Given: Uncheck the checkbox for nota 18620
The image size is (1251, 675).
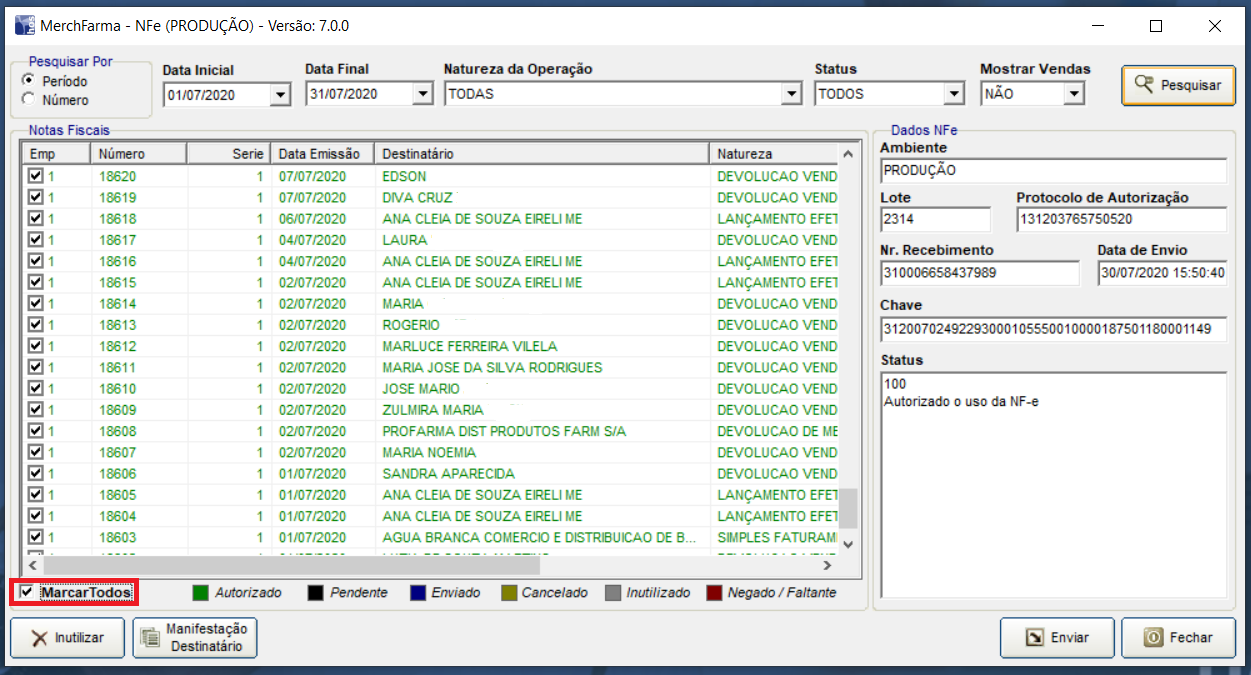Looking at the screenshot, I should [36, 176].
